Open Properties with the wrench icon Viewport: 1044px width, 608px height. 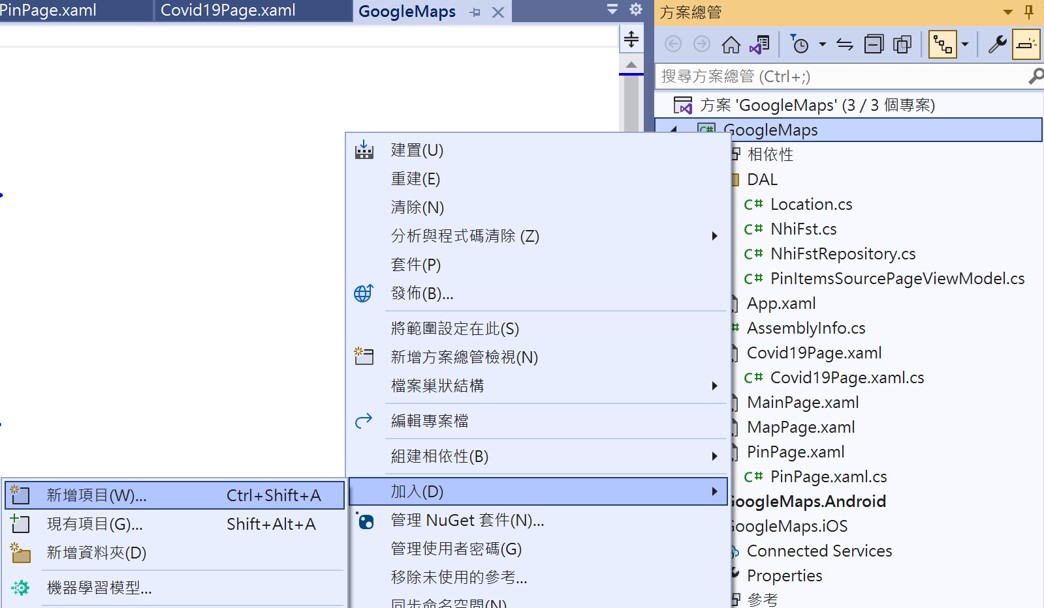coord(997,45)
